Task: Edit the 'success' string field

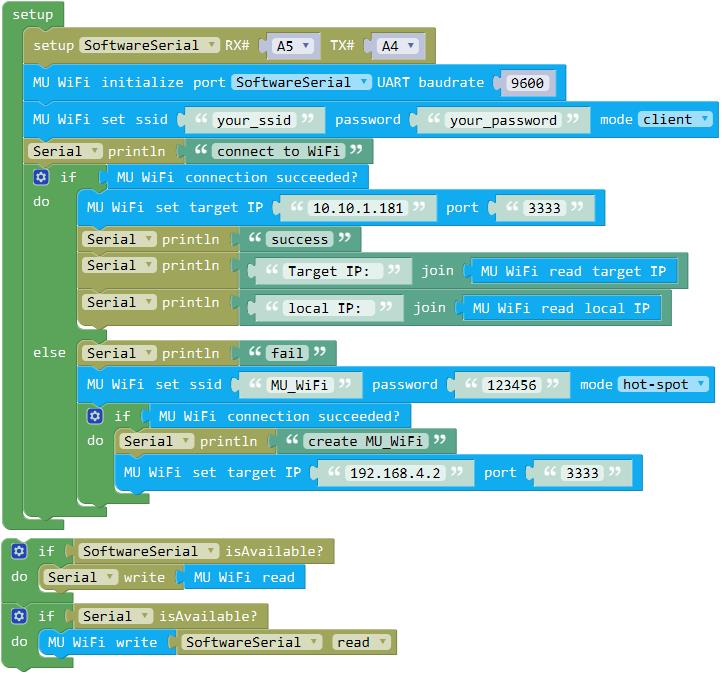Action: pos(299,239)
